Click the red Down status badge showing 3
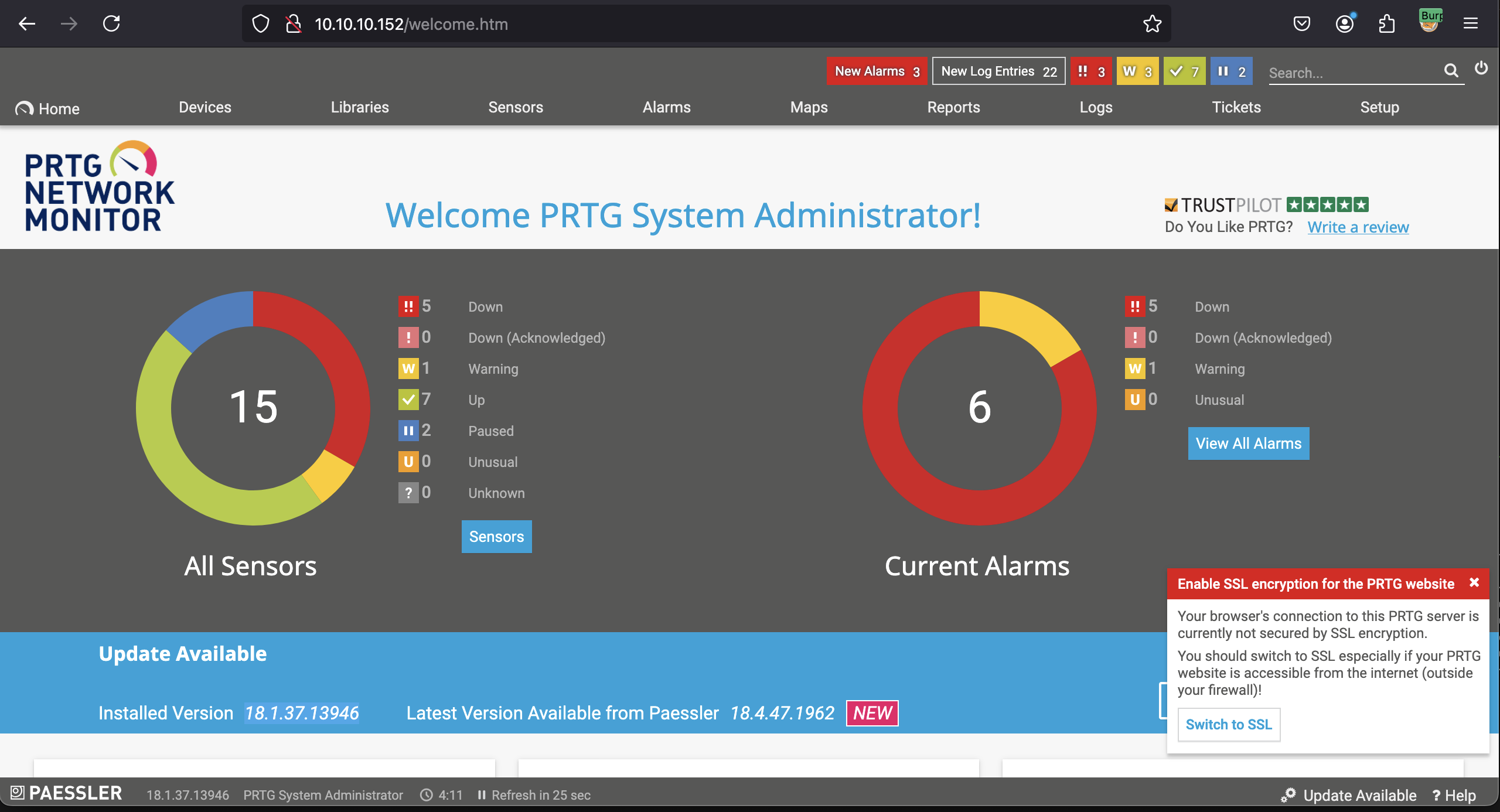Image resolution: width=1500 pixels, height=812 pixels. [x=1091, y=71]
